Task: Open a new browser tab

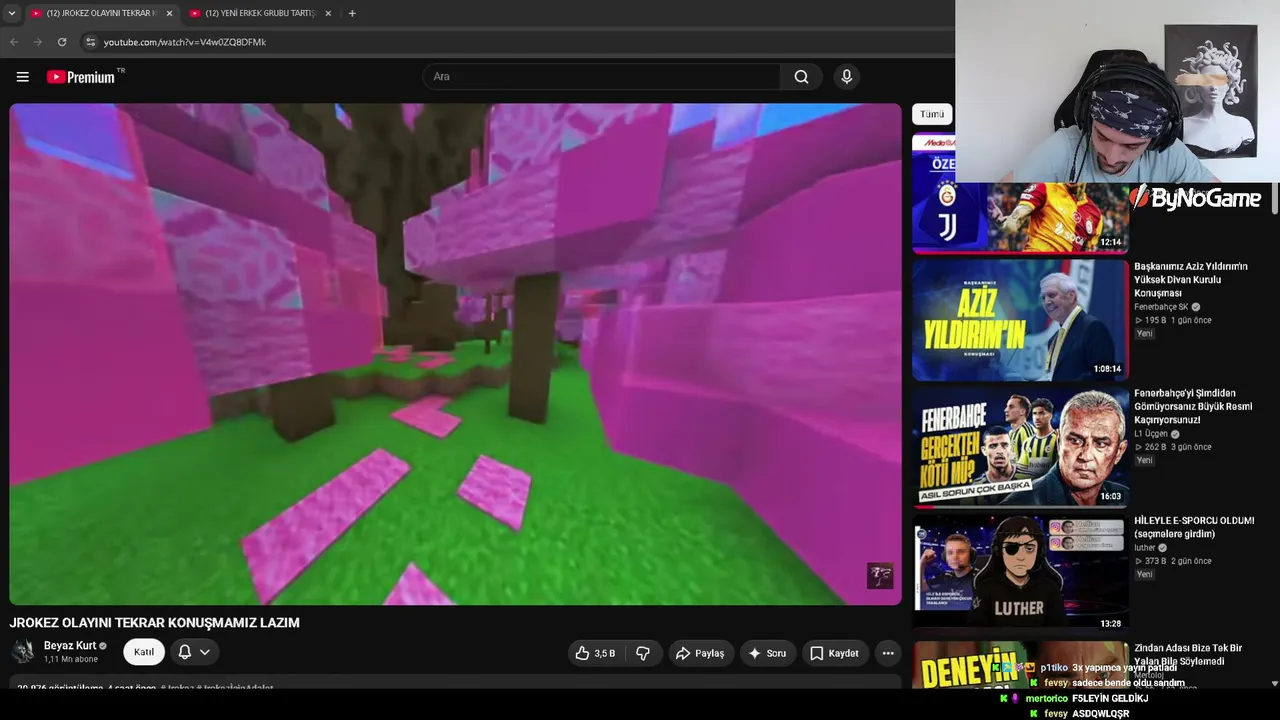Action: pyautogui.click(x=352, y=13)
